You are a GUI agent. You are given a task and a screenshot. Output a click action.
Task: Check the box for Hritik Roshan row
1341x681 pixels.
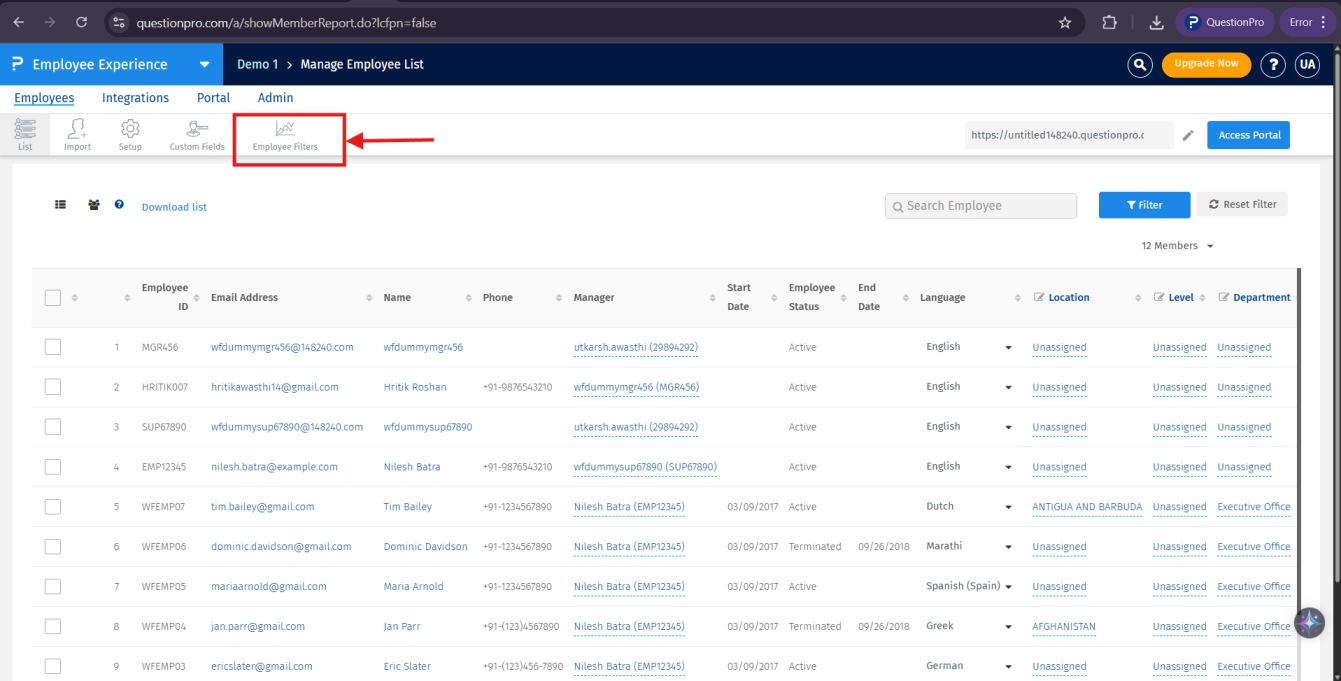pos(53,387)
